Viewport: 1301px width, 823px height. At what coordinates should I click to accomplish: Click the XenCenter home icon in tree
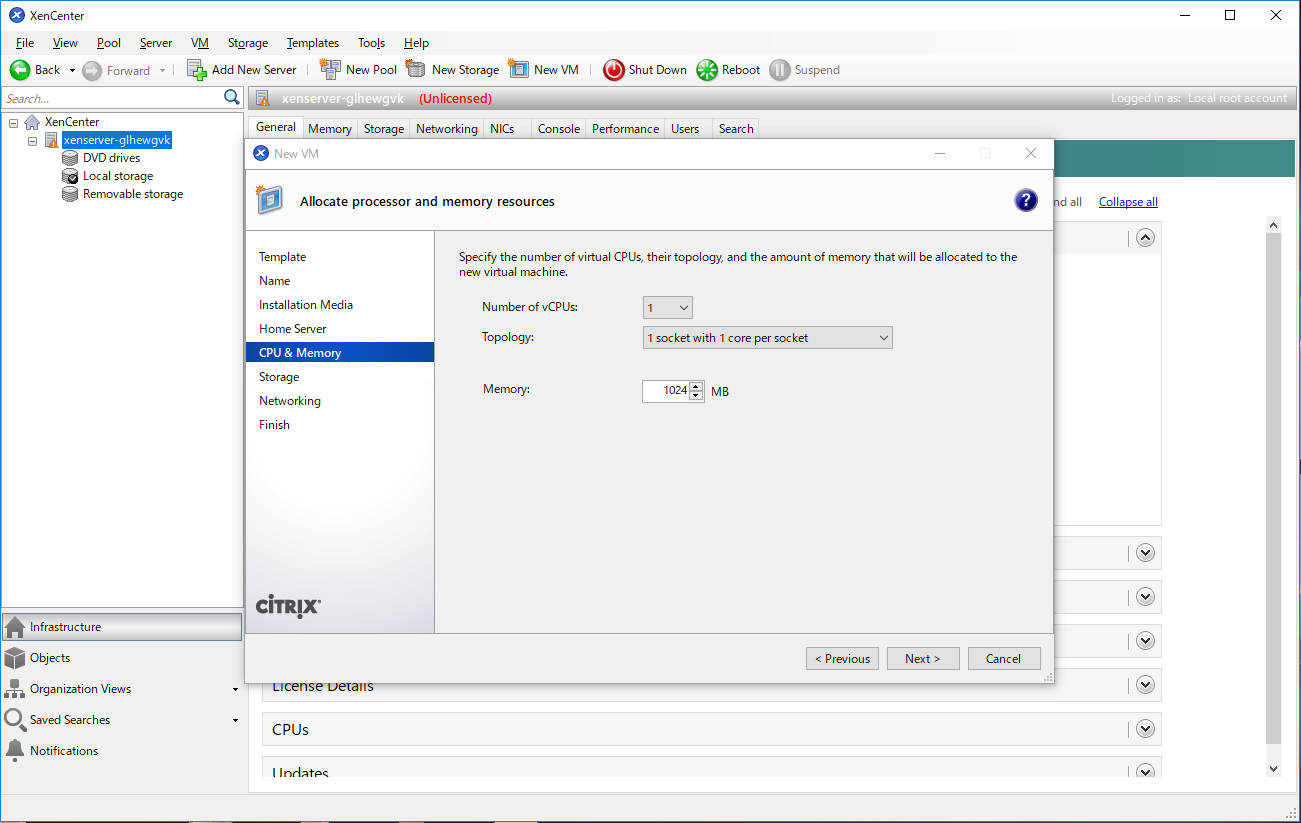pos(33,122)
